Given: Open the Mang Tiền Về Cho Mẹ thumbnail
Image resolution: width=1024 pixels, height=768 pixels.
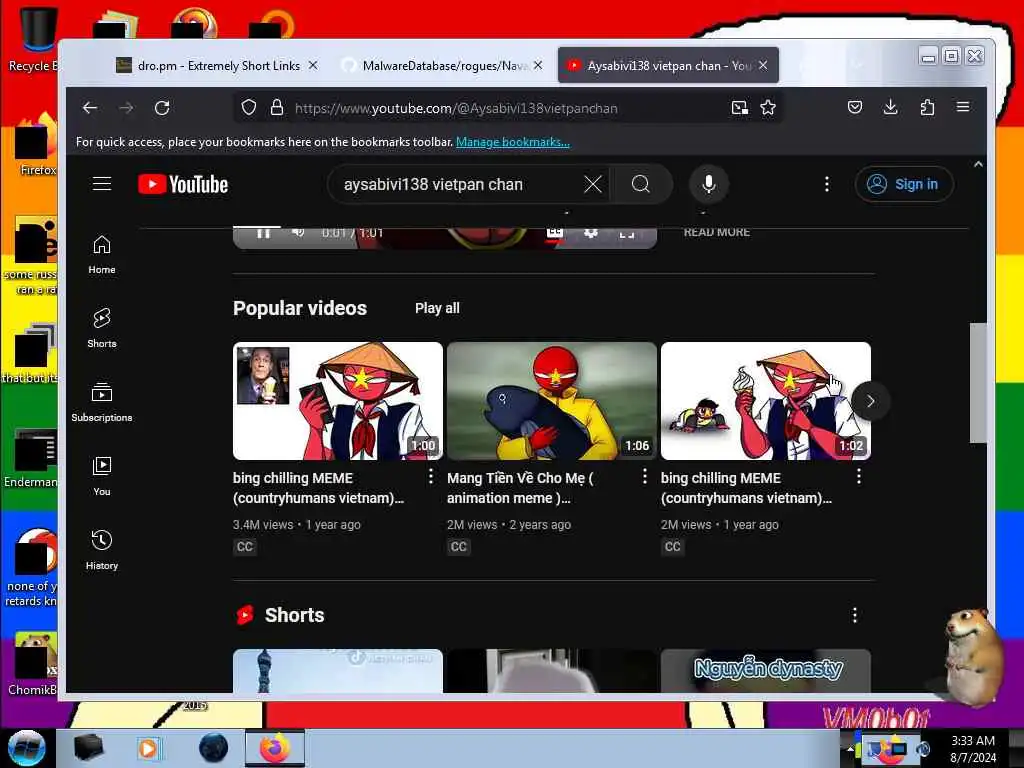Looking at the screenshot, I should 552,401.
